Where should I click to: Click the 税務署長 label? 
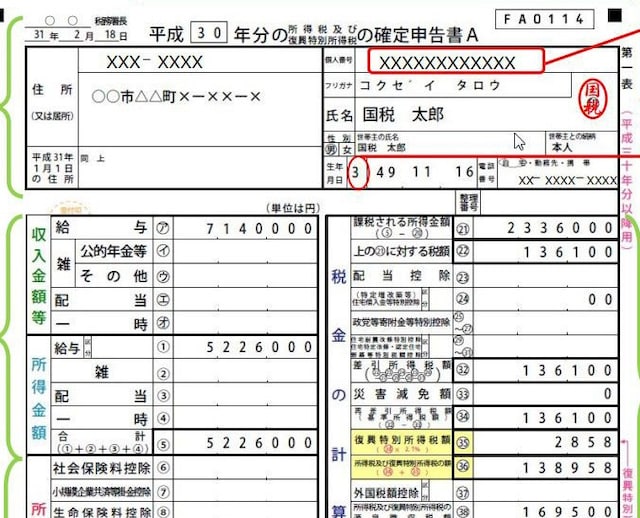point(110,21)
